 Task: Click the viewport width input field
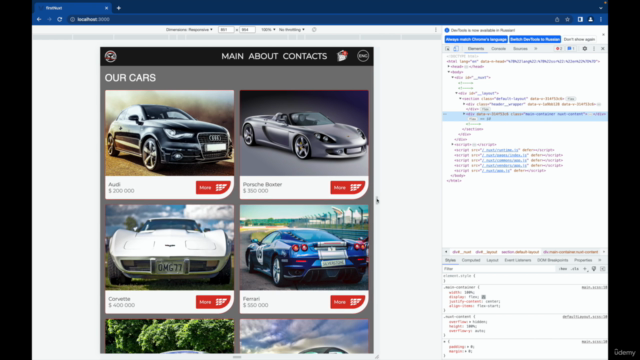[x=226, y=30]
